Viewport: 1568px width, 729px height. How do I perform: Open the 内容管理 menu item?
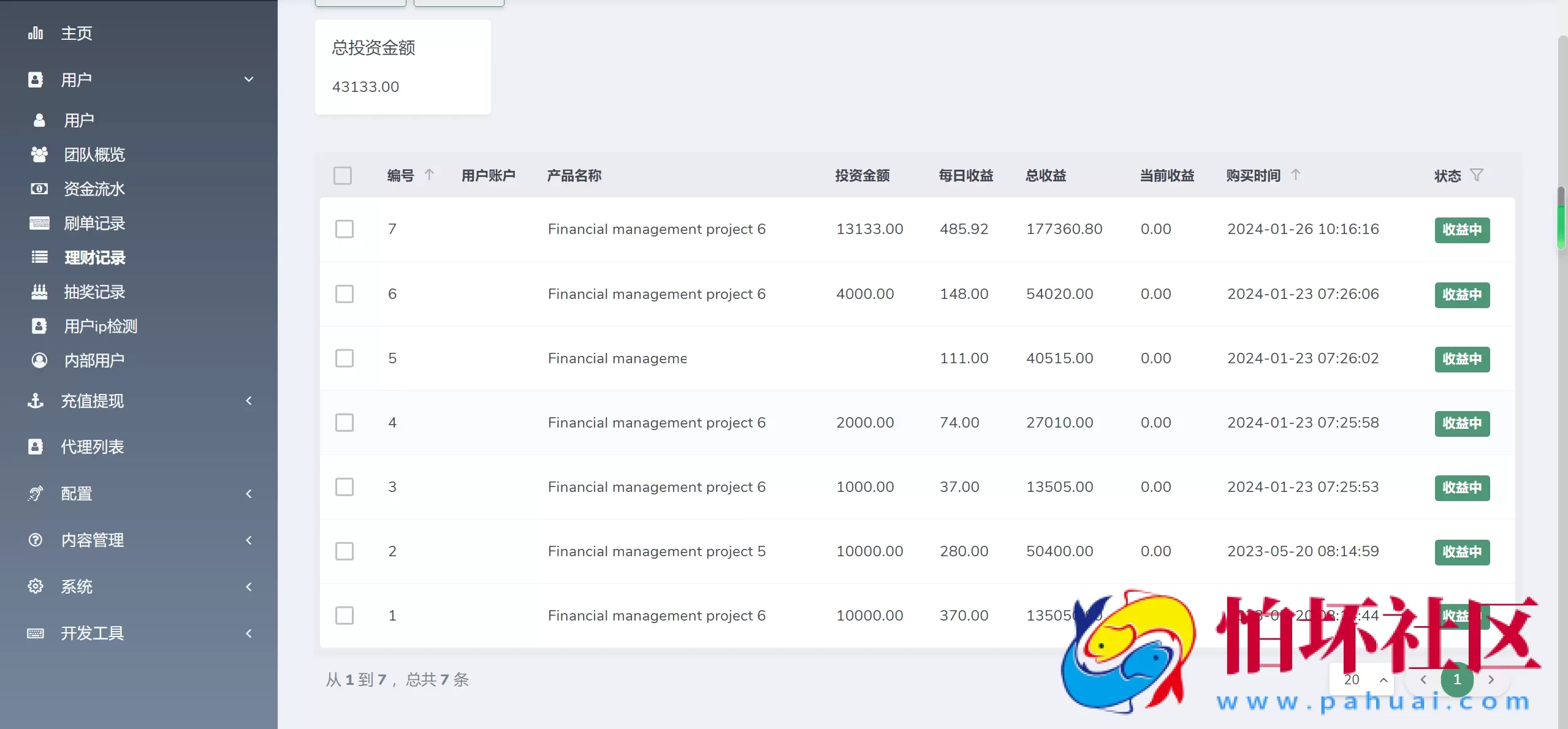coord(93,540)
